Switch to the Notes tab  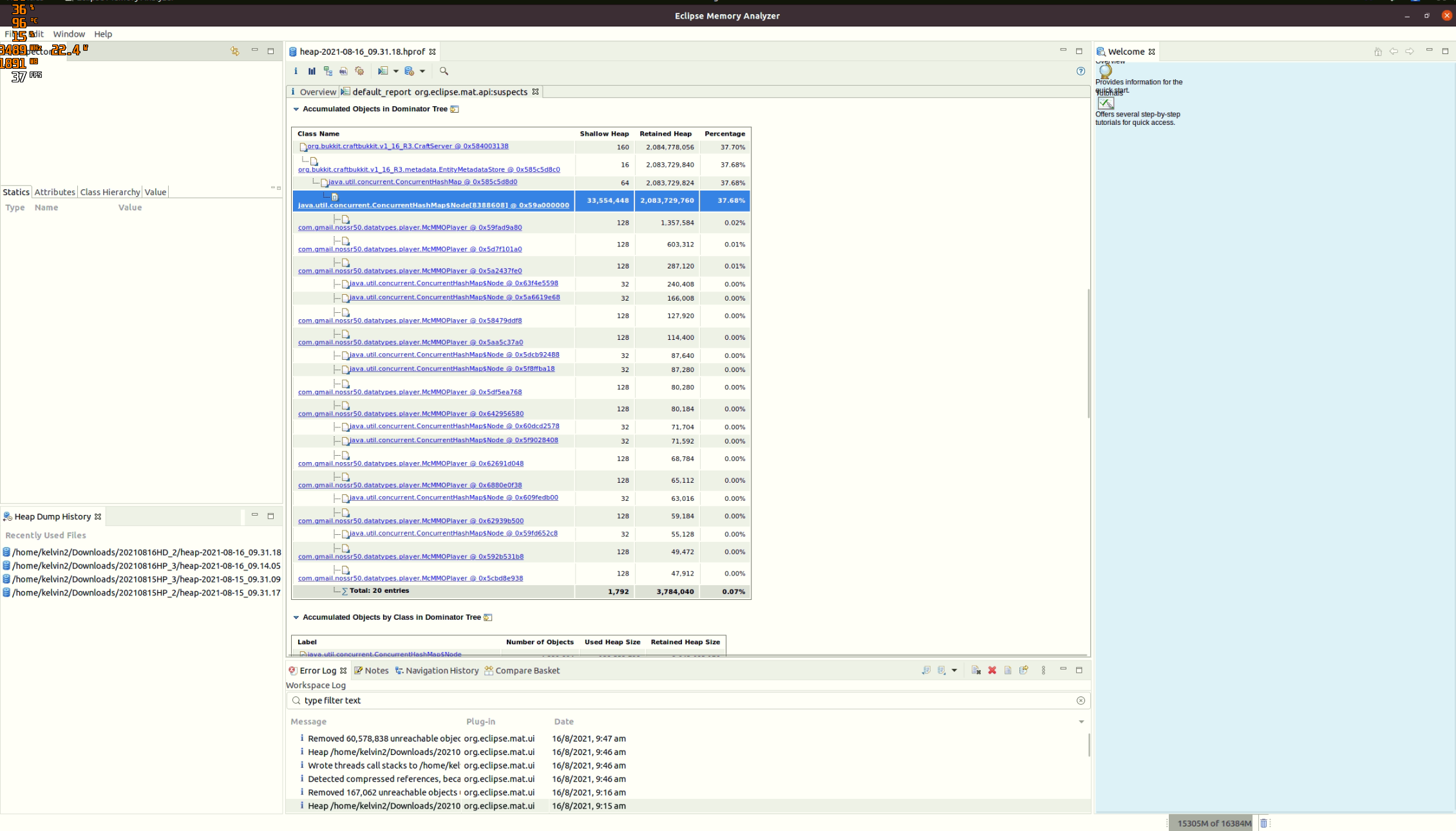point(372,671)
